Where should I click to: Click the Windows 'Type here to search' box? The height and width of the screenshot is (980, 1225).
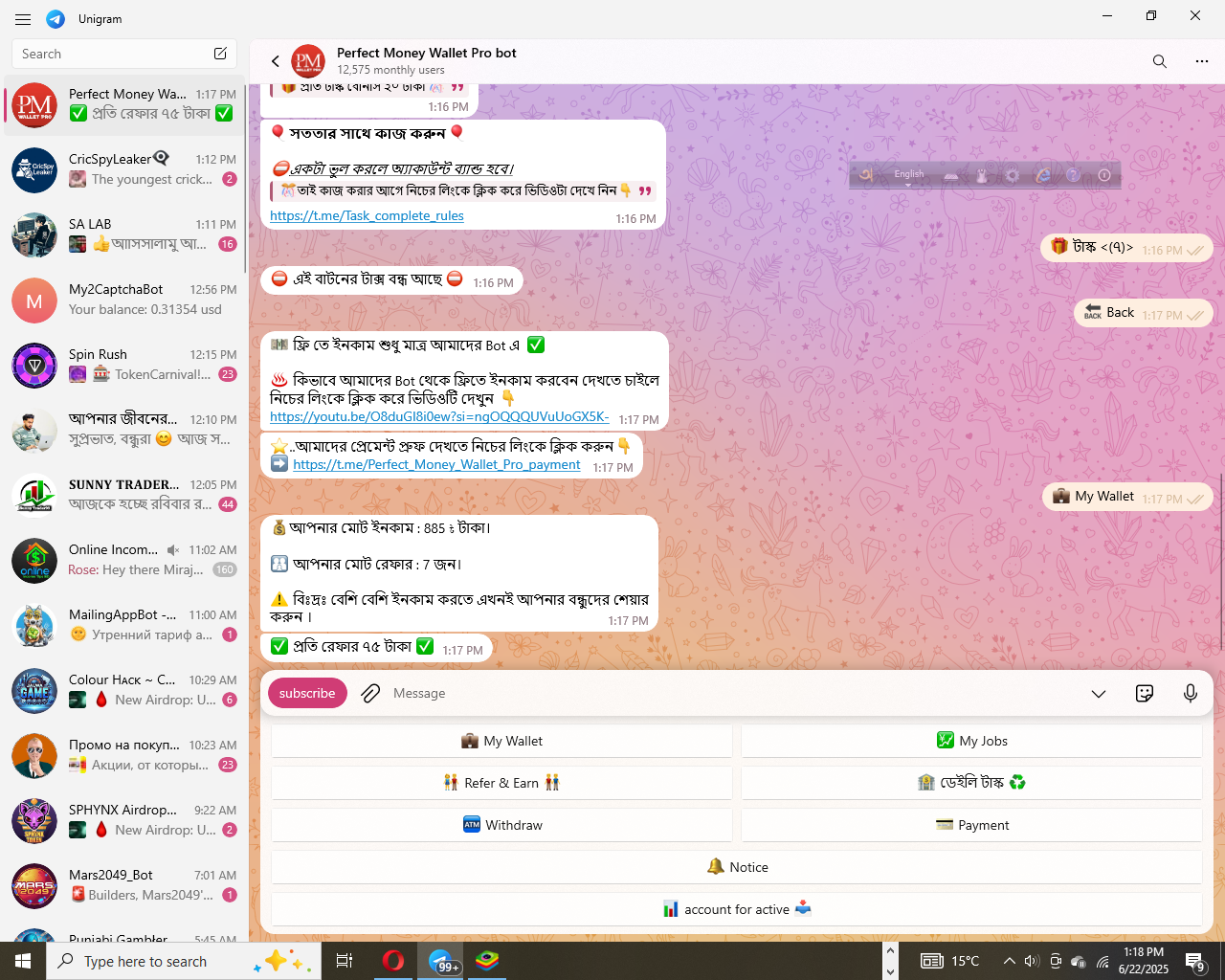pos(182,961)
